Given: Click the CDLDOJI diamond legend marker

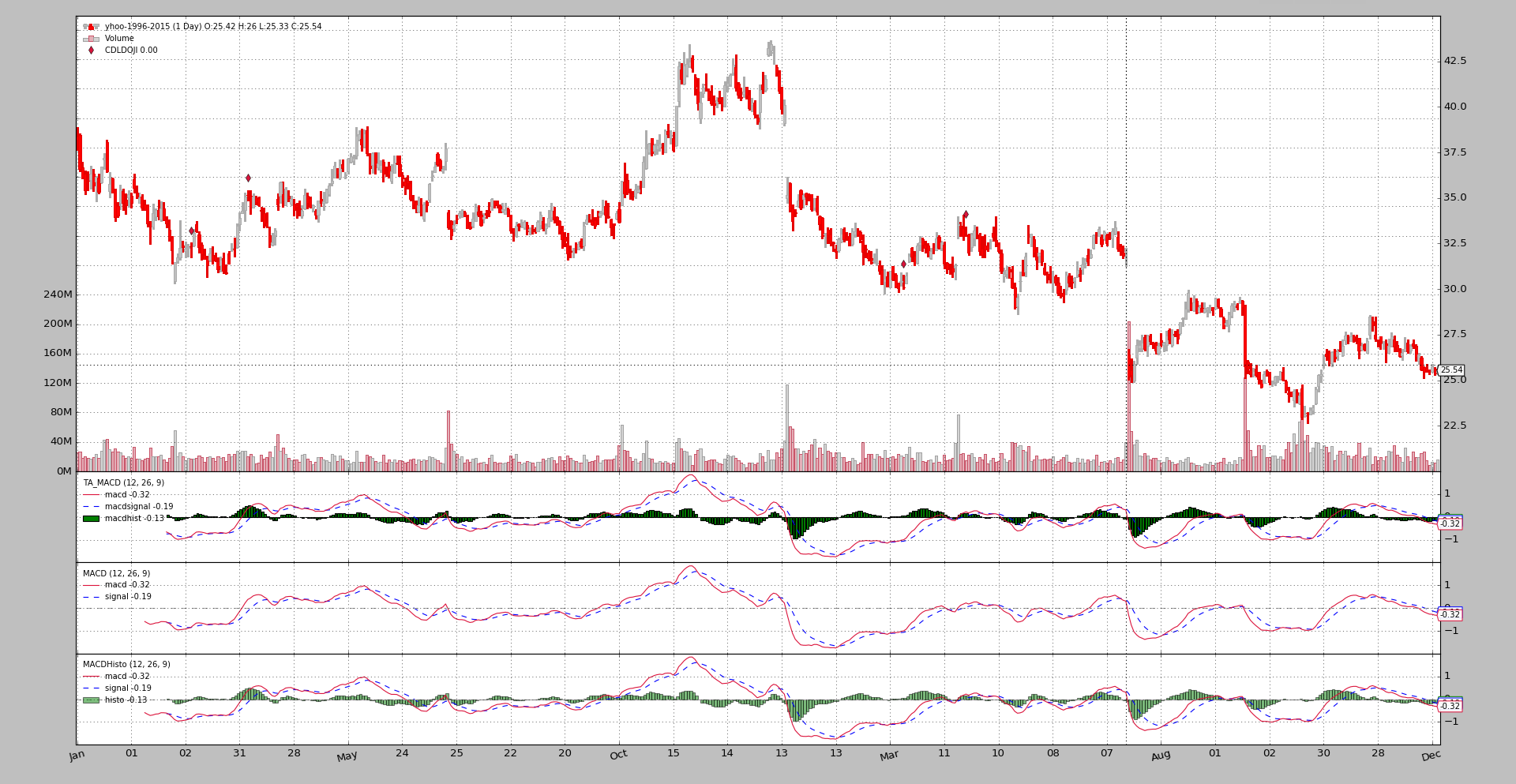Looking at the screenshot, I should pos(91,51).
